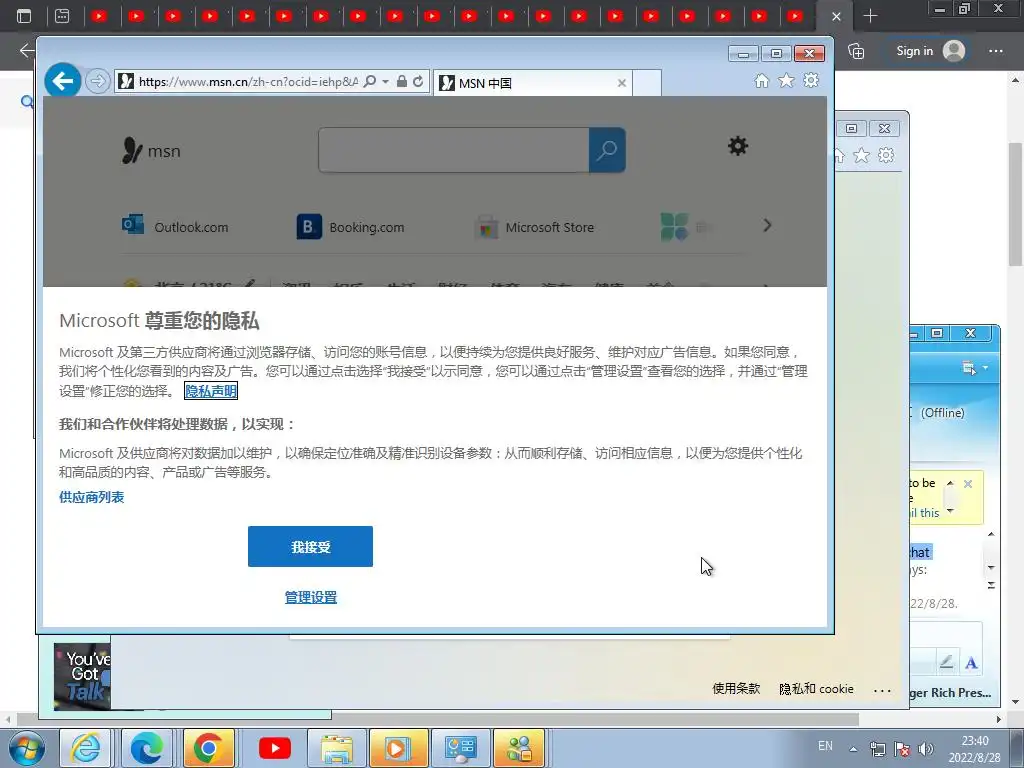Close the active Edge tab
The height and width of the screenshot is (768, 1024).
tap(836, 16)
